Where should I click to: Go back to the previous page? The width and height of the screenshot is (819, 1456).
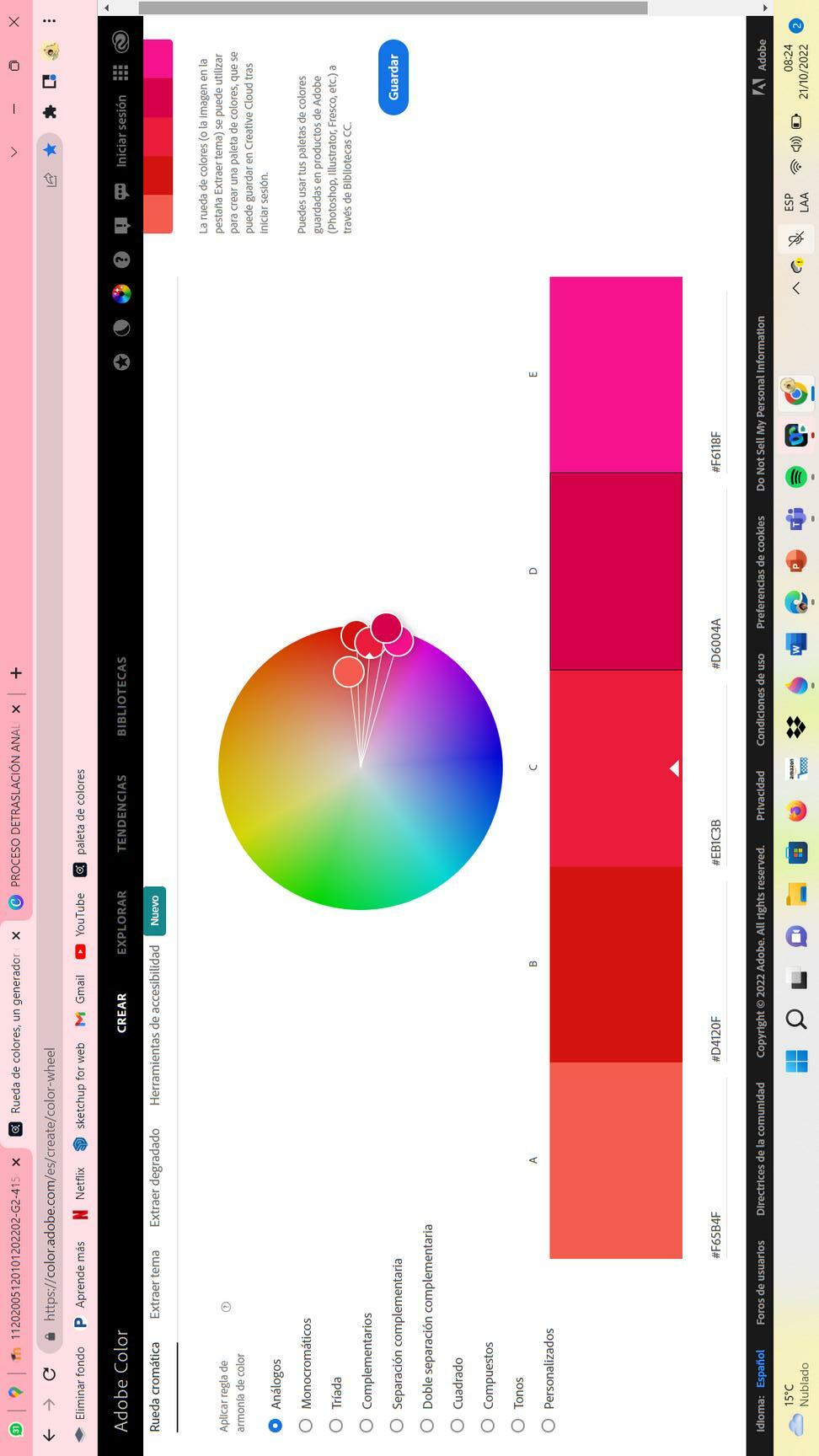tap(50, 1434)
